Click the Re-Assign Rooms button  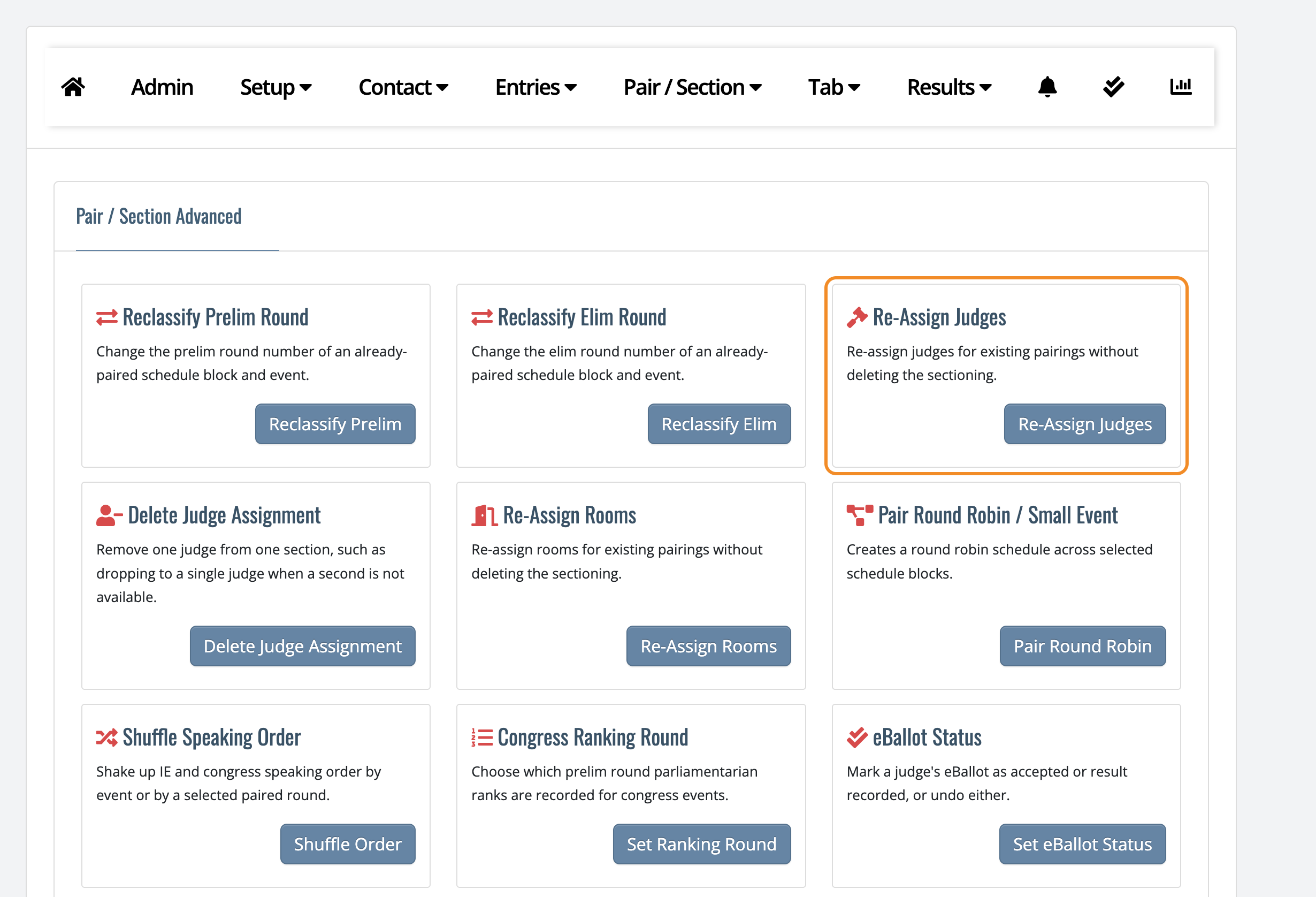[708, 646]
